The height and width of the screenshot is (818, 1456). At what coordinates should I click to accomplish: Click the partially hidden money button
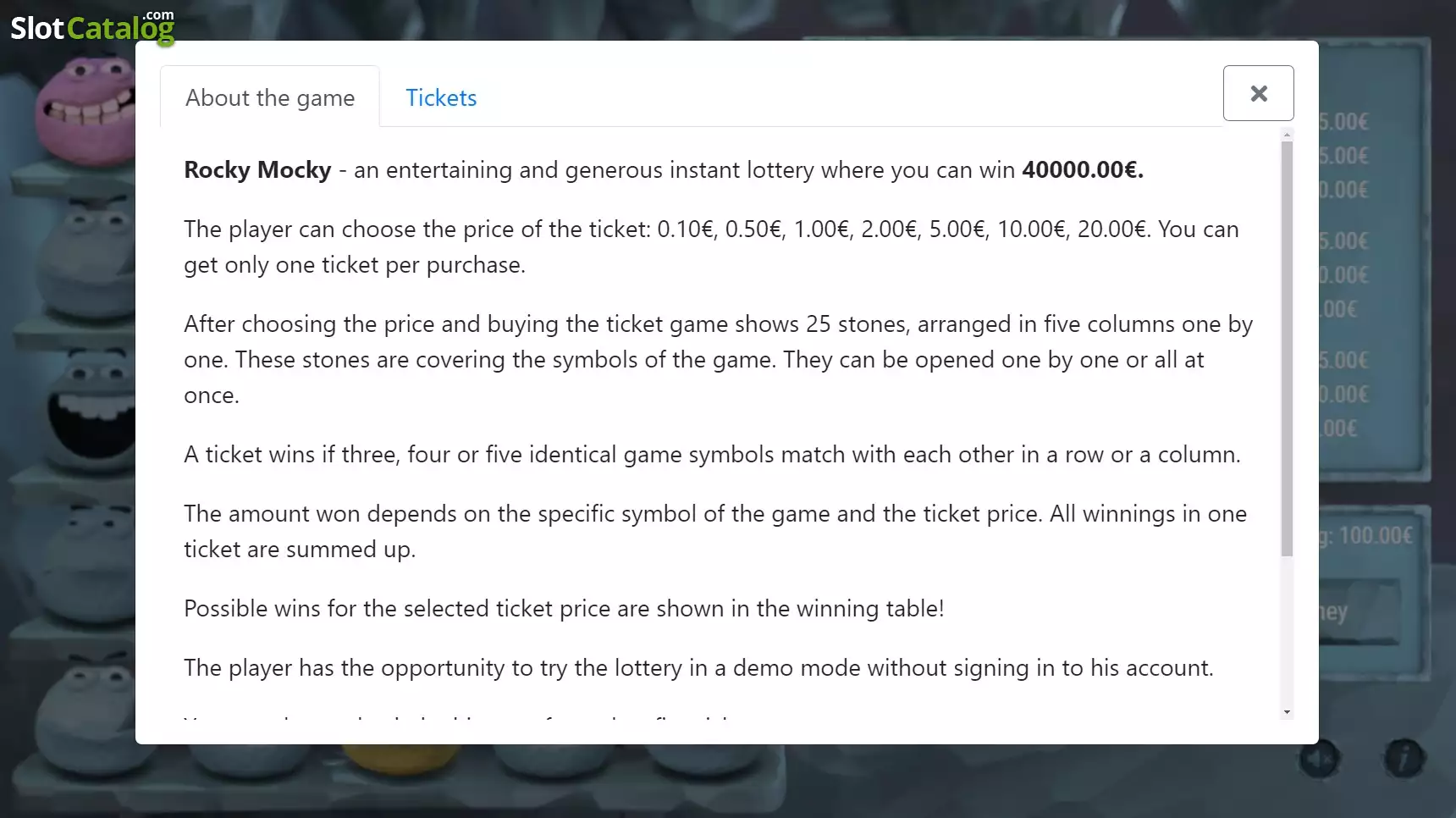coord(1358,611)
